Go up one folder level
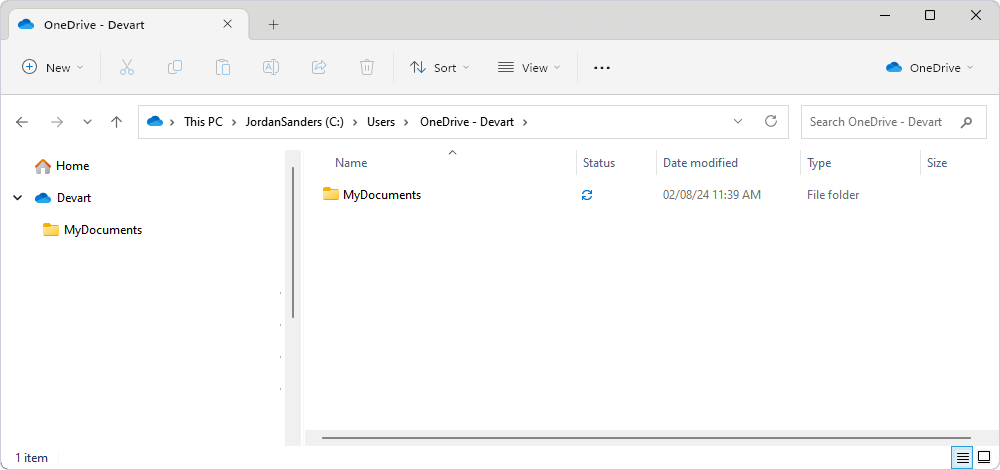The image size is (1000, 470). pos(116,122)
